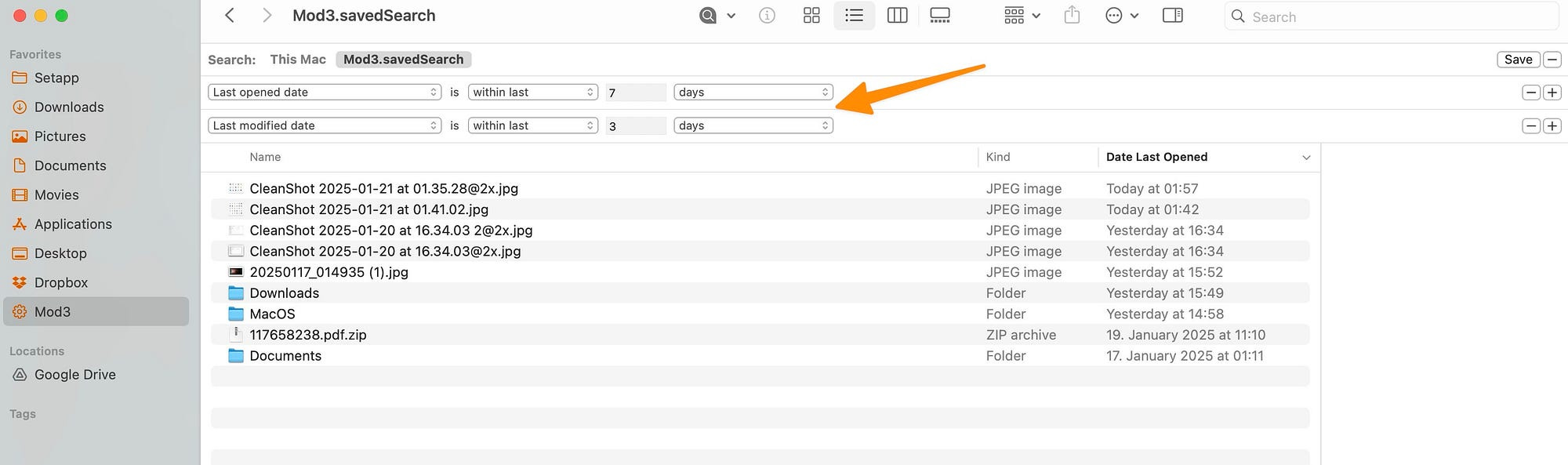Open the saved search gear menu
This screenshot has width=1568, height=465.
(717, 16)
